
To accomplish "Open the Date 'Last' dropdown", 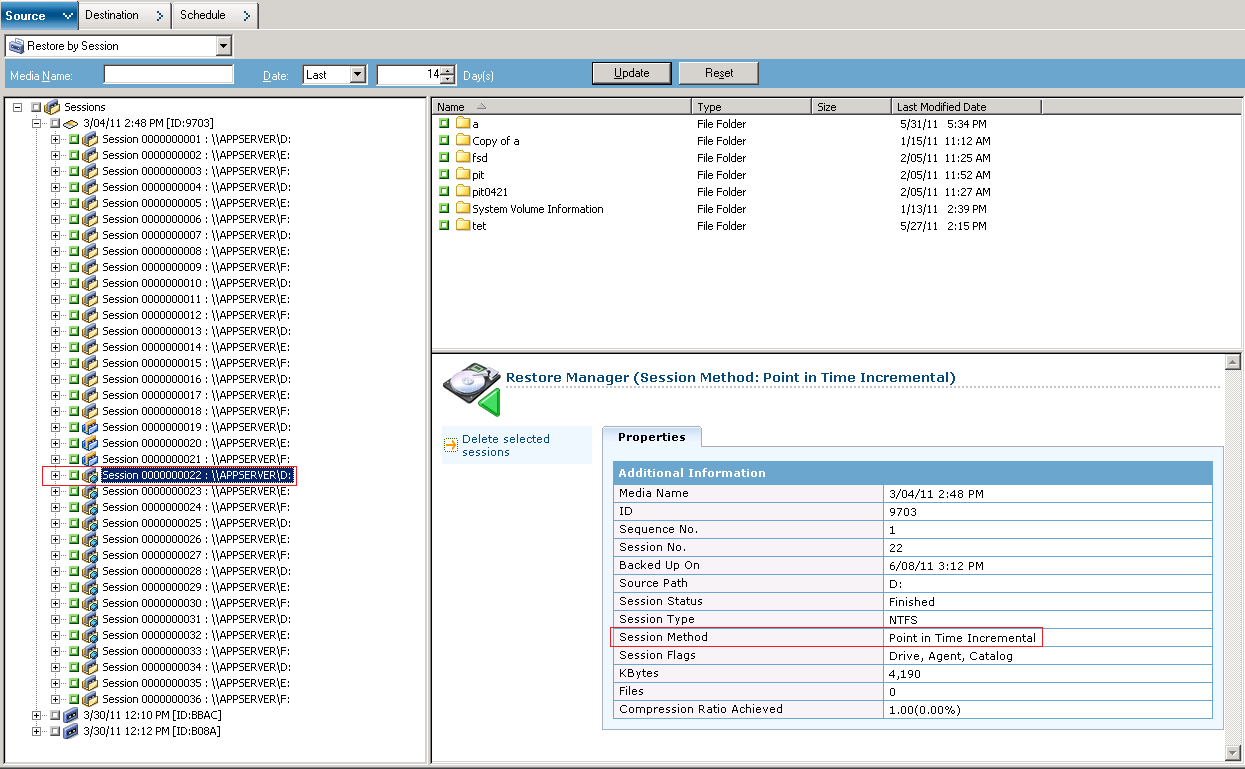I will click(358, 75).
